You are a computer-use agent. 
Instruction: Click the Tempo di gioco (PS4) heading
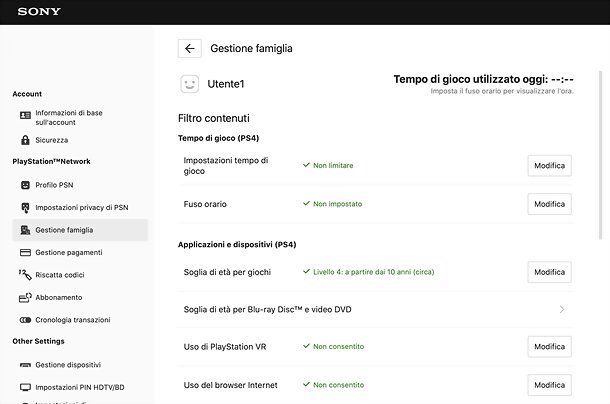coord(218,138)
